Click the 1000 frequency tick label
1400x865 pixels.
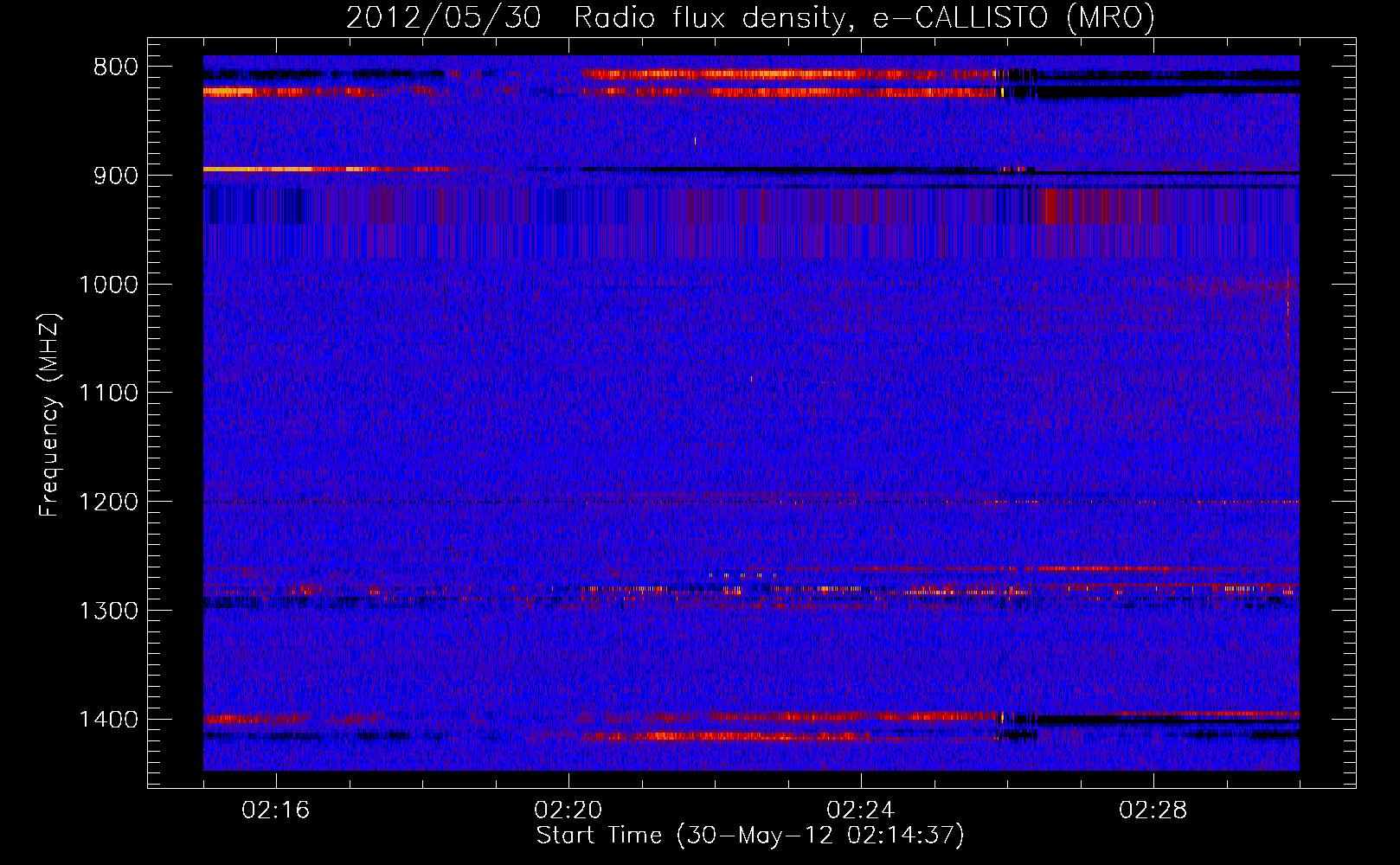click(x=108, y=285)
